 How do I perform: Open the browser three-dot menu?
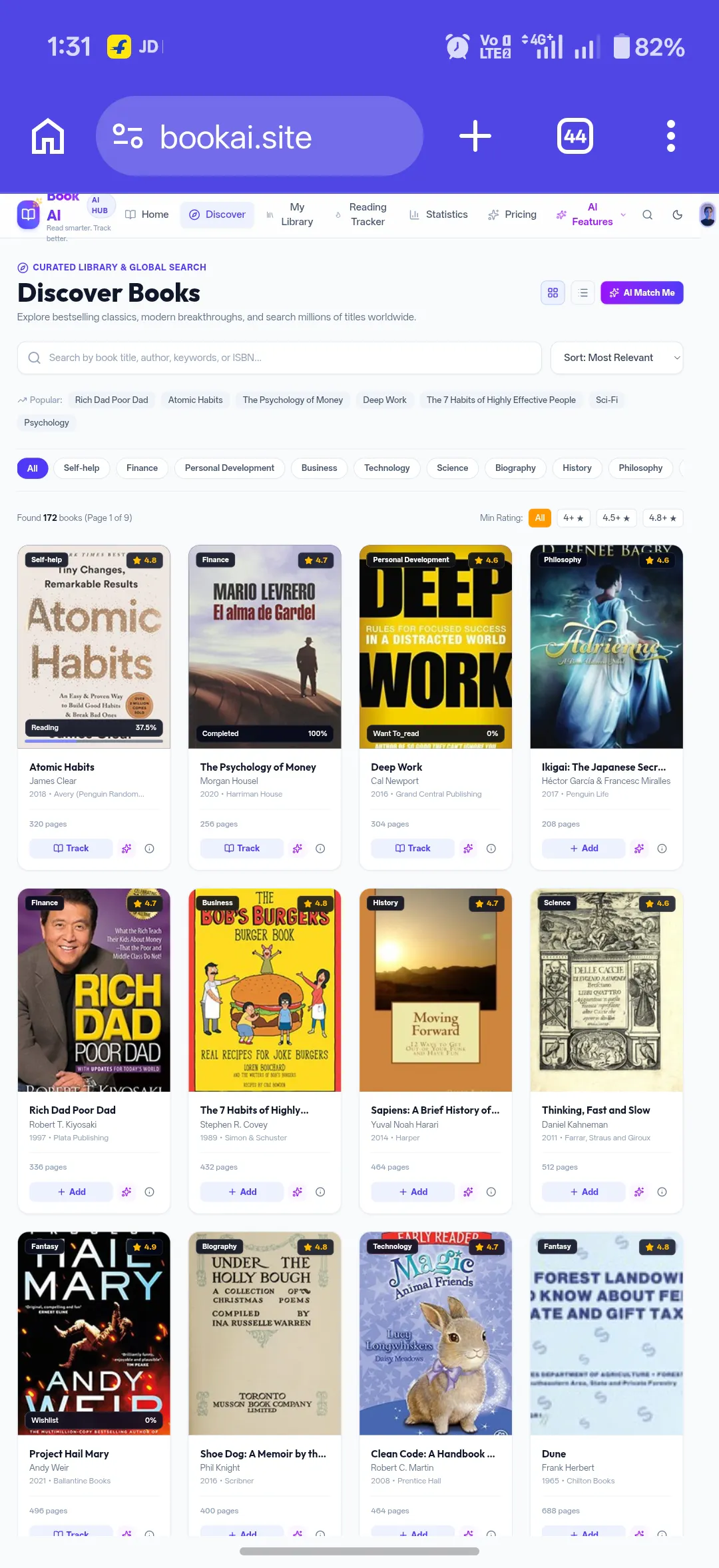(671, 137)
